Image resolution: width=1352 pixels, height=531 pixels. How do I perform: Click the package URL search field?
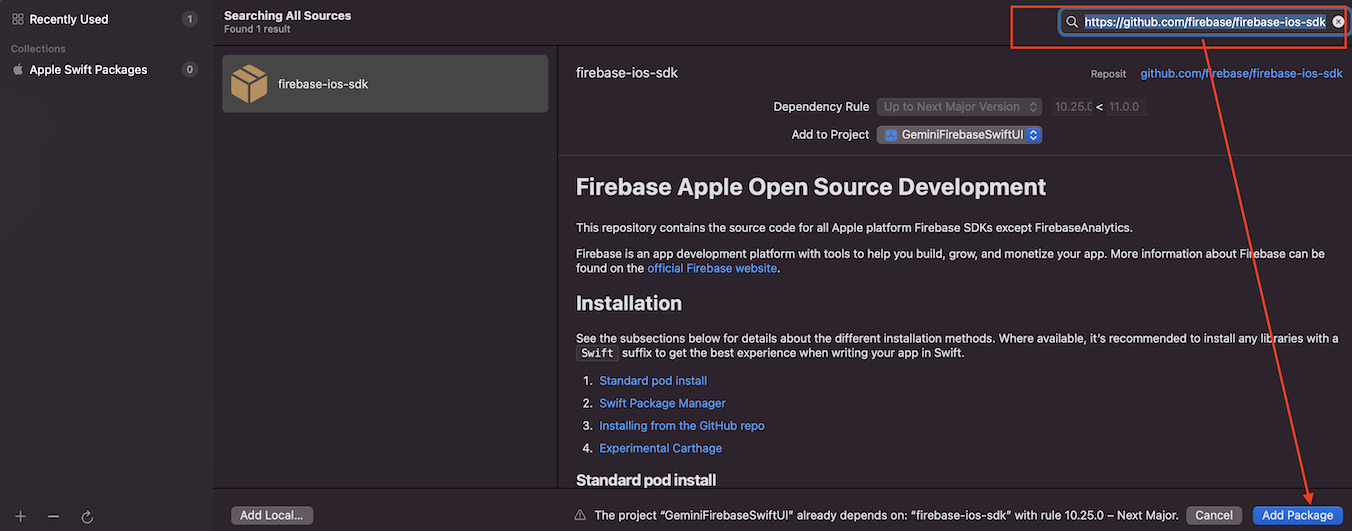[x=1204, y=22]
